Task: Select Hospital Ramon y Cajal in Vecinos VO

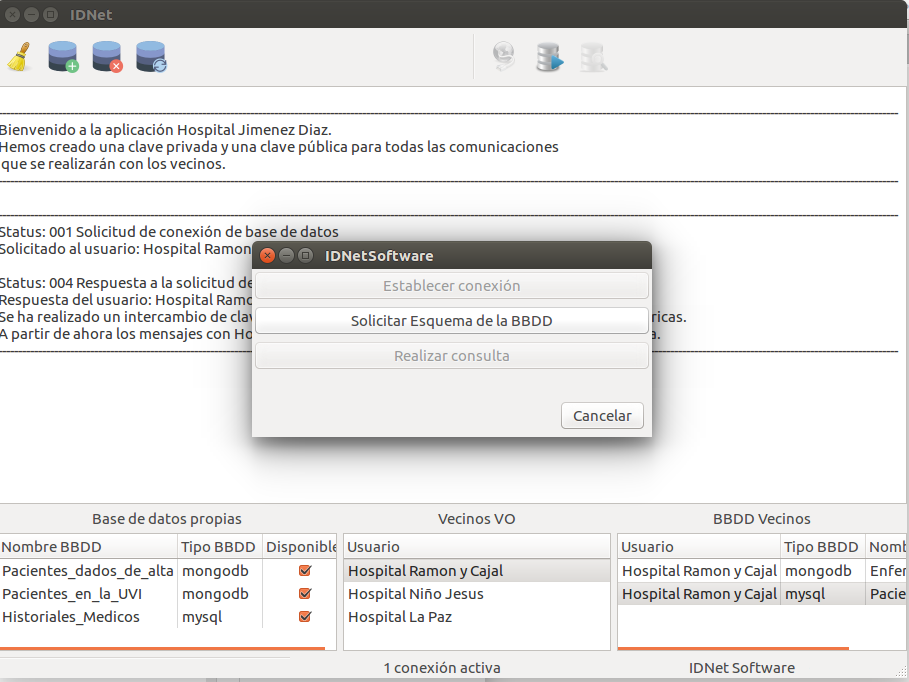Action: point(477,571)
